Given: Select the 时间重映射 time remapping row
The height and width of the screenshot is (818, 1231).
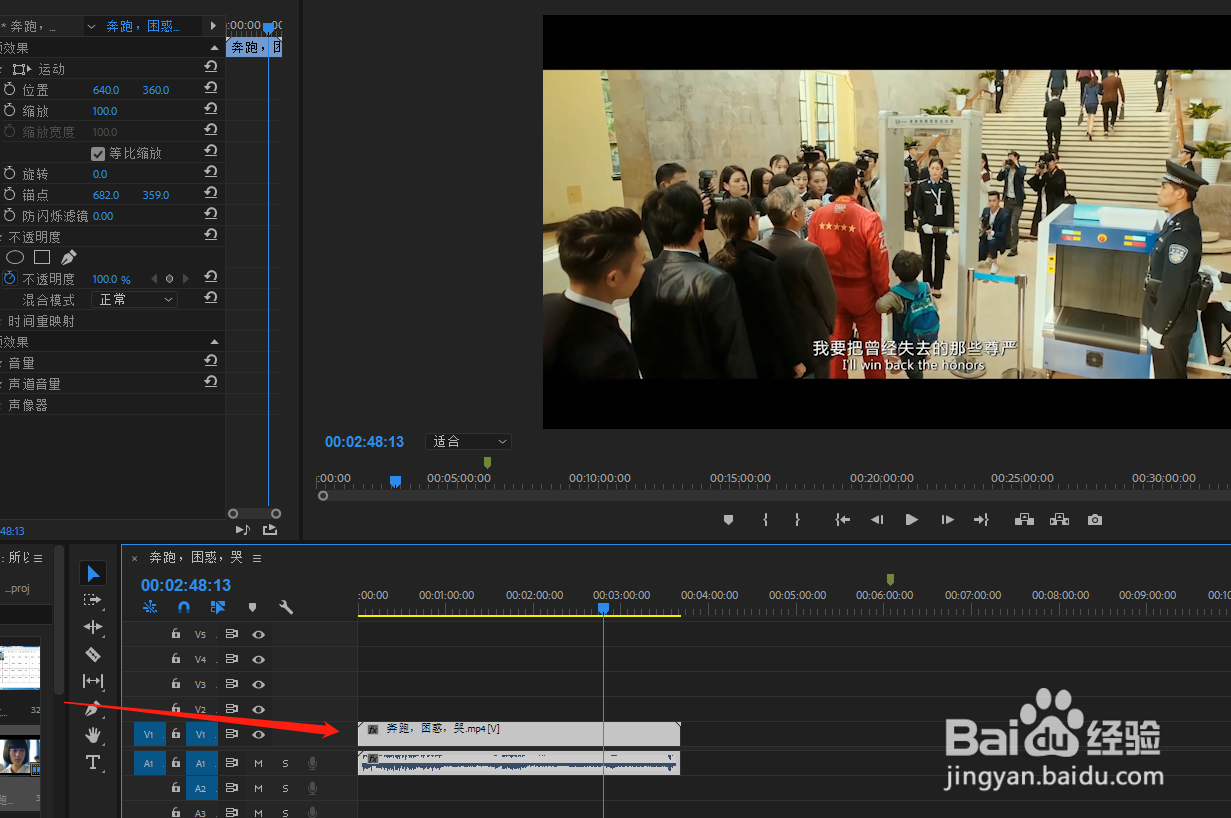Looking at the screenshot, I should click(41, 321).
